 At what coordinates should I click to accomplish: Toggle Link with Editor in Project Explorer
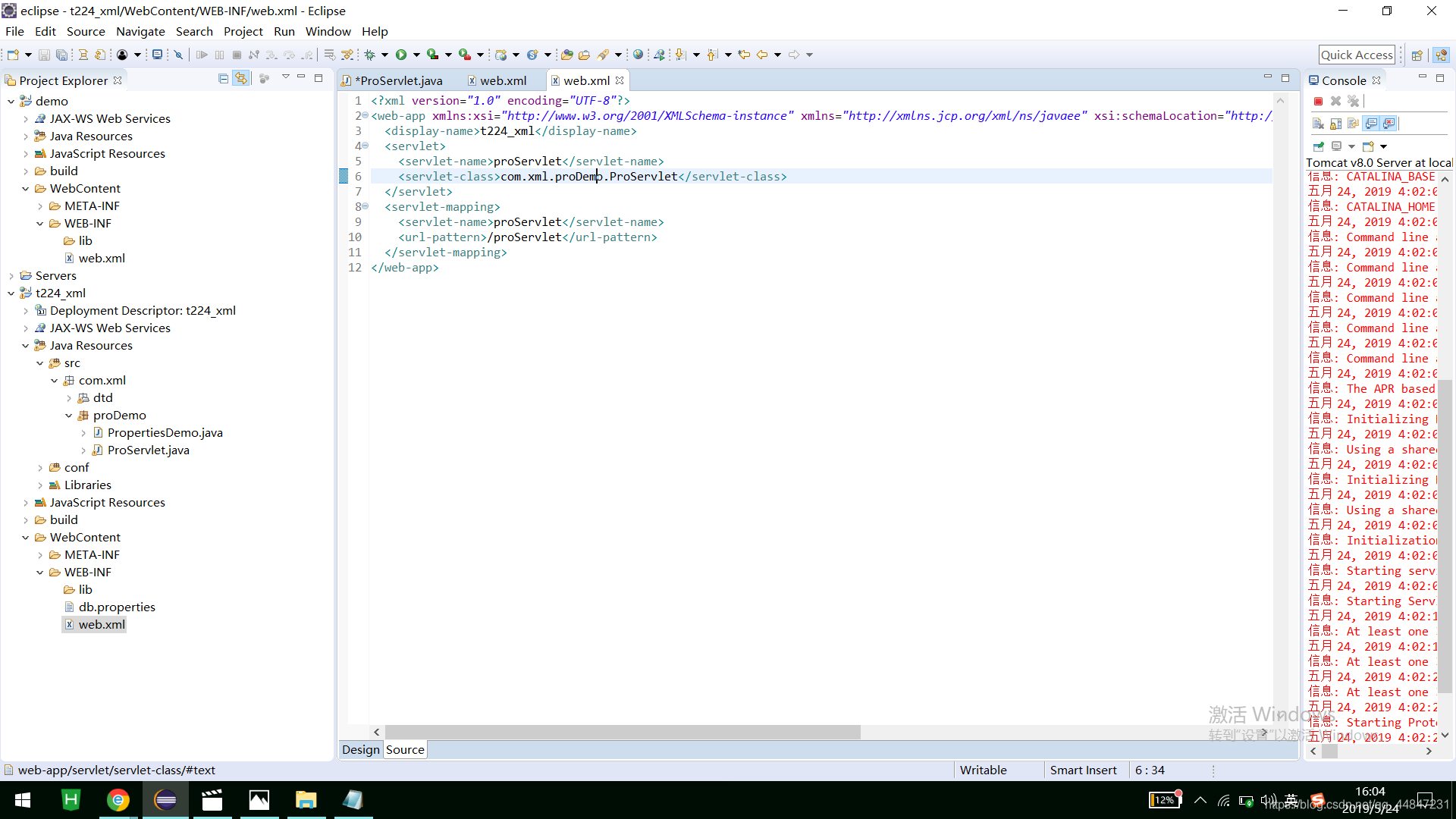241,79
